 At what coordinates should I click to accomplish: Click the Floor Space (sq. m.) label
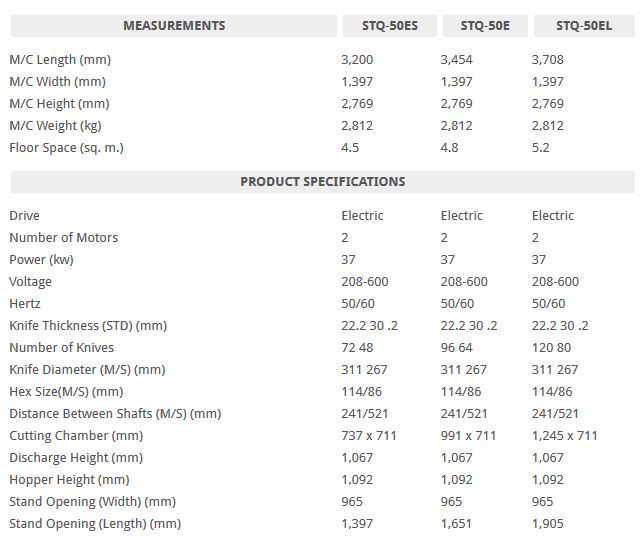[66, 148]
